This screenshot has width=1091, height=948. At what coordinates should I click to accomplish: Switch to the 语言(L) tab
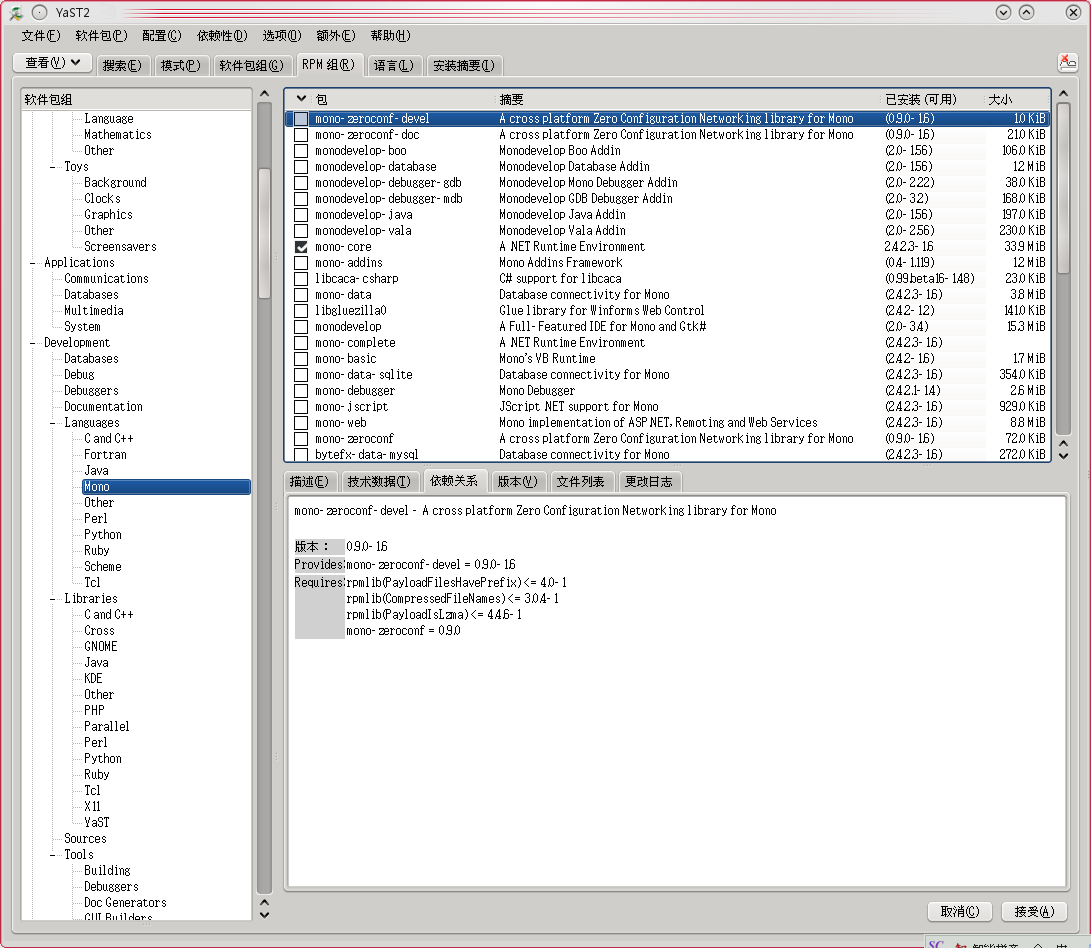pos(394,65)
